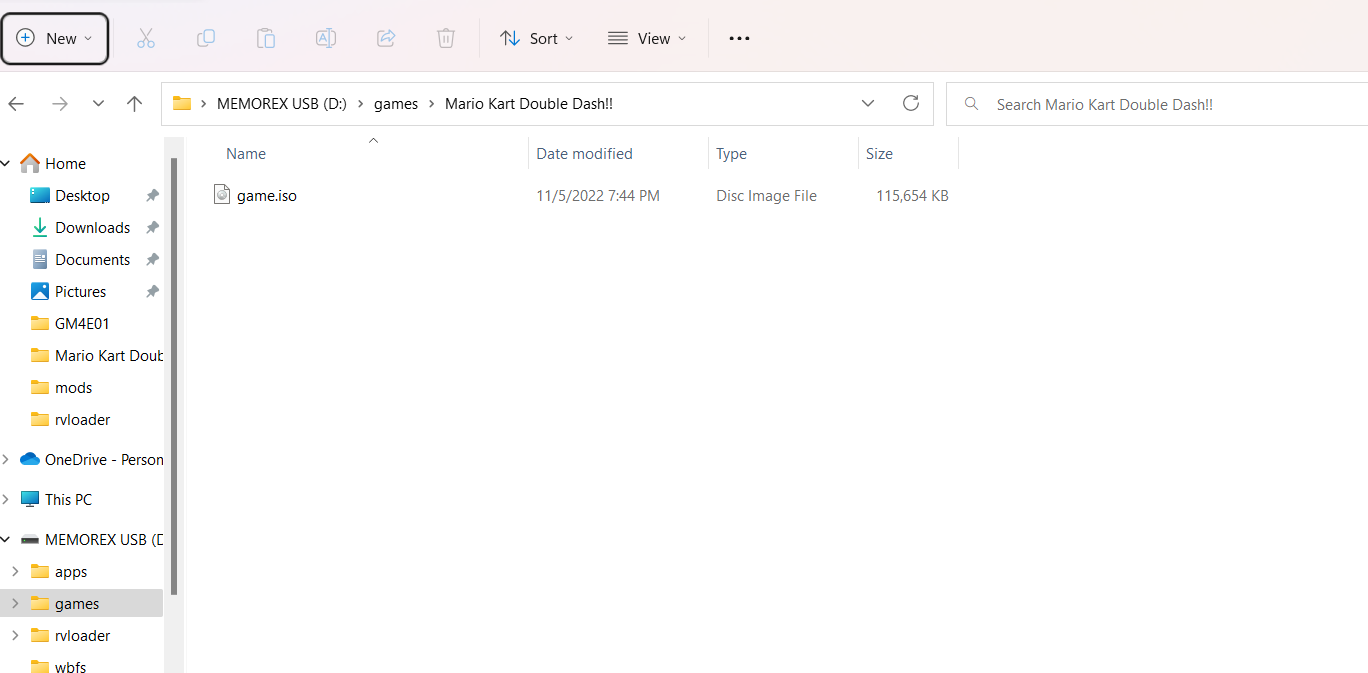Open the View options dropdown
Viewport: 1368px width, 673px height.
[x=647, y=38]
